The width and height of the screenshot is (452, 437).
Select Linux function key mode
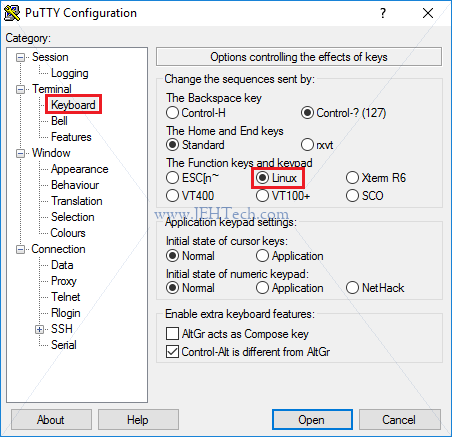(x=276, y=178)
